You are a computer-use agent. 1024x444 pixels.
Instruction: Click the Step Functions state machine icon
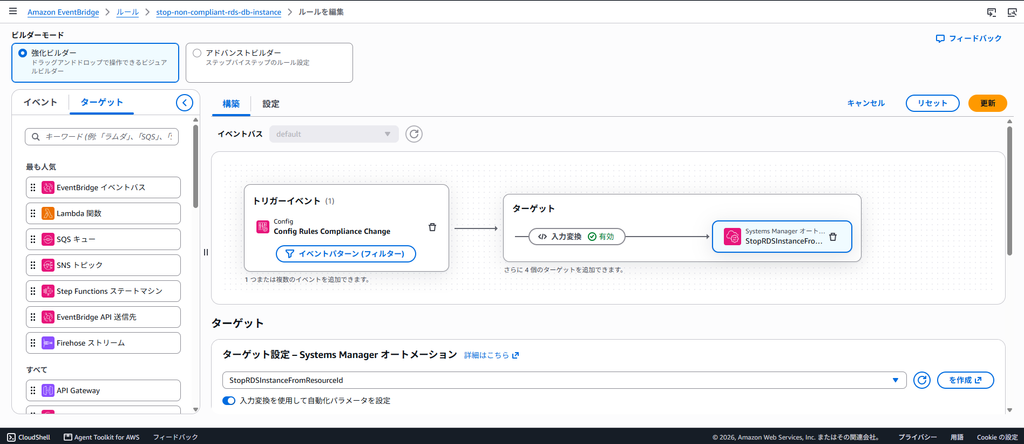tap(48, 291)
